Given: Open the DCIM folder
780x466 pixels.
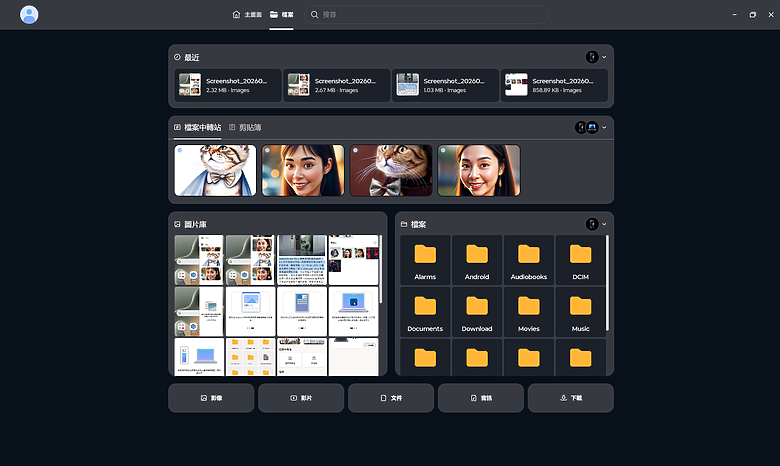Looking at the screenshot, I should click(x=580, y=260).
